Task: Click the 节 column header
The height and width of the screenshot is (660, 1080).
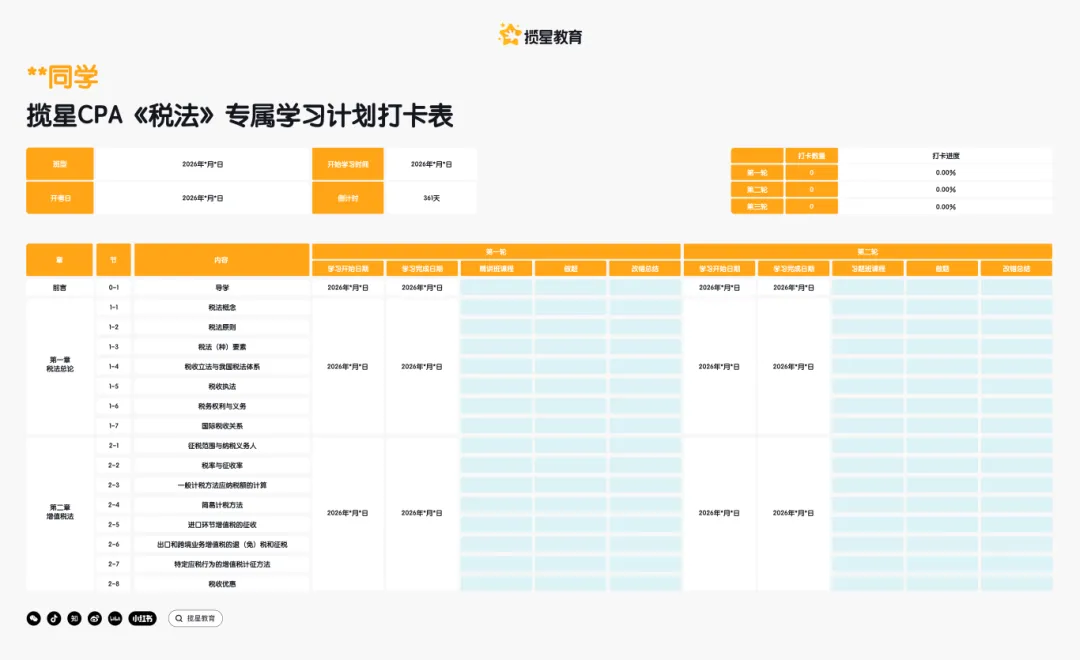Action: click(x=114, y=260)
